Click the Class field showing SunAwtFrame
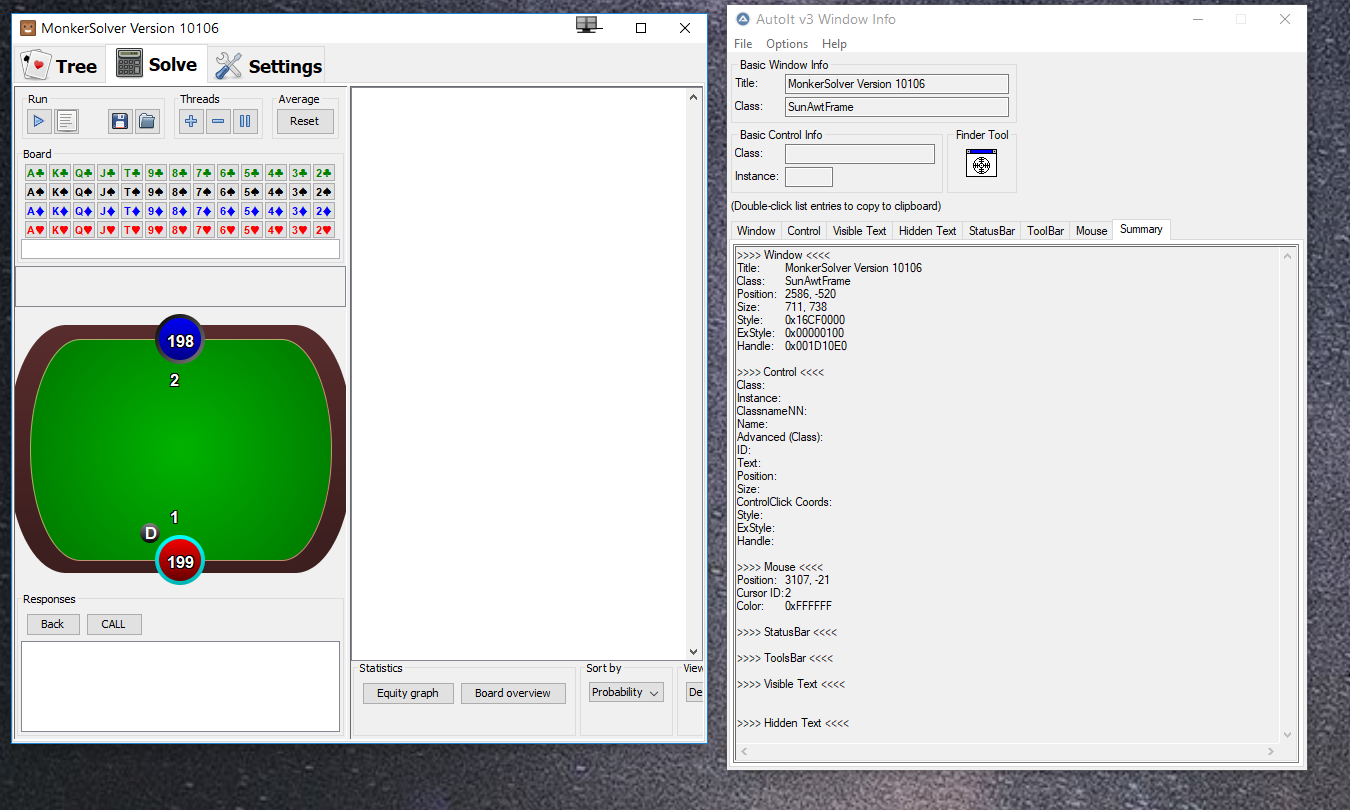The image size is (1350, 810). 897,107
